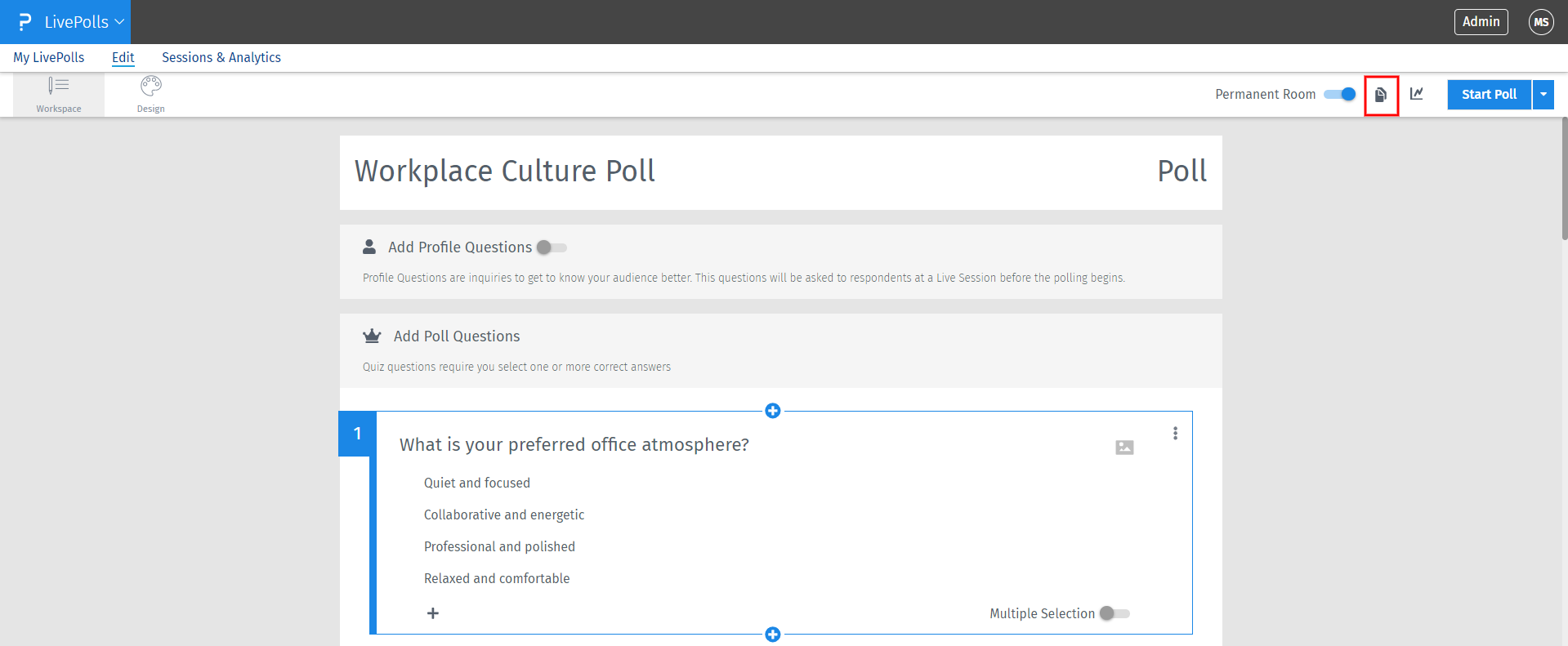Add a new answer option with plus

(433, 613)
